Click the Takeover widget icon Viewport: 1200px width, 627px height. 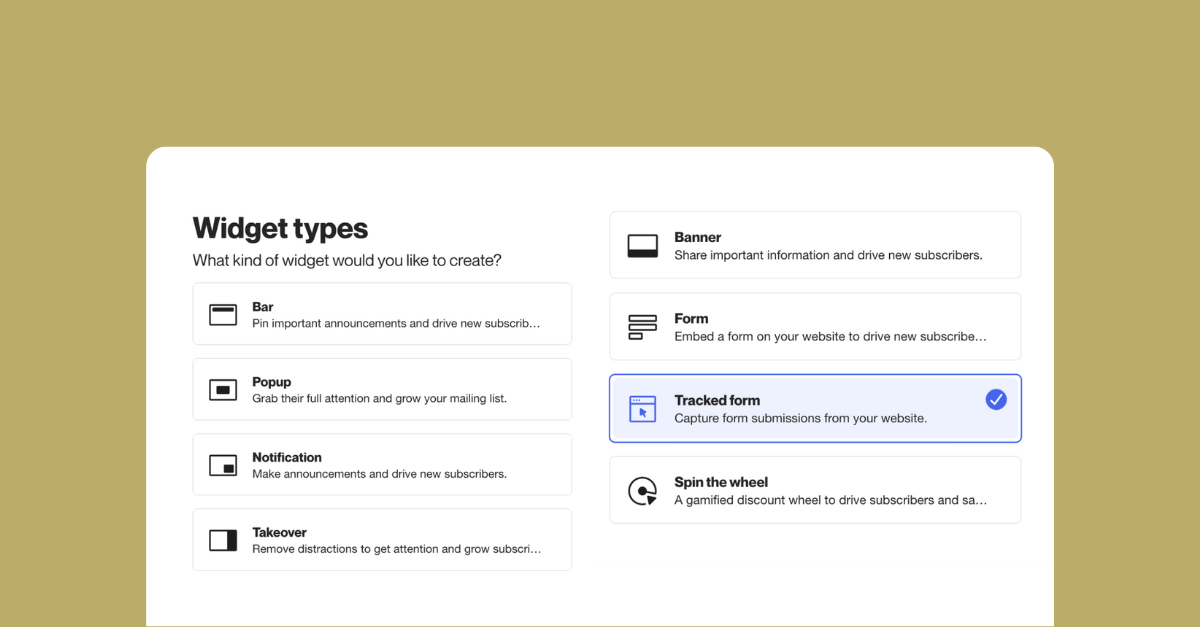click(222, 539)
